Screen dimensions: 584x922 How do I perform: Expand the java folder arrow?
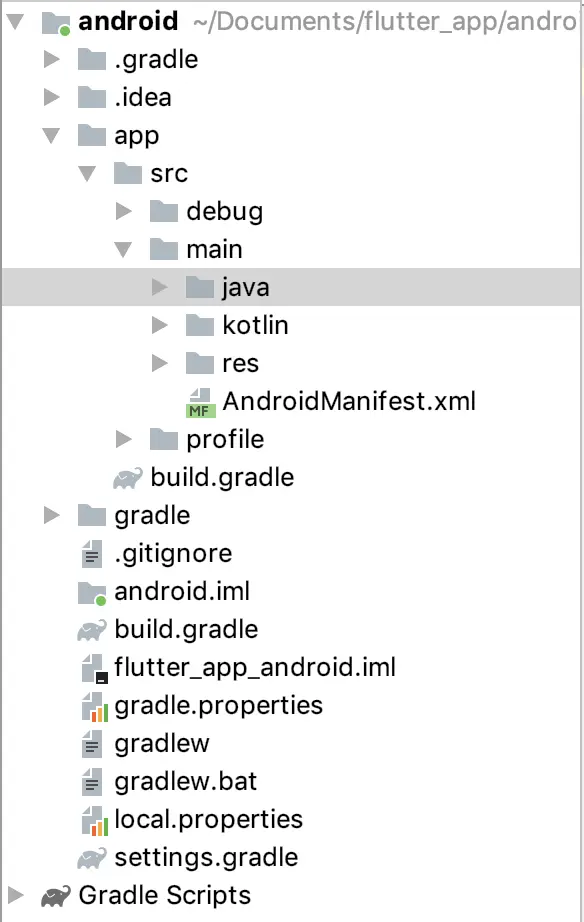click(160, 287)
